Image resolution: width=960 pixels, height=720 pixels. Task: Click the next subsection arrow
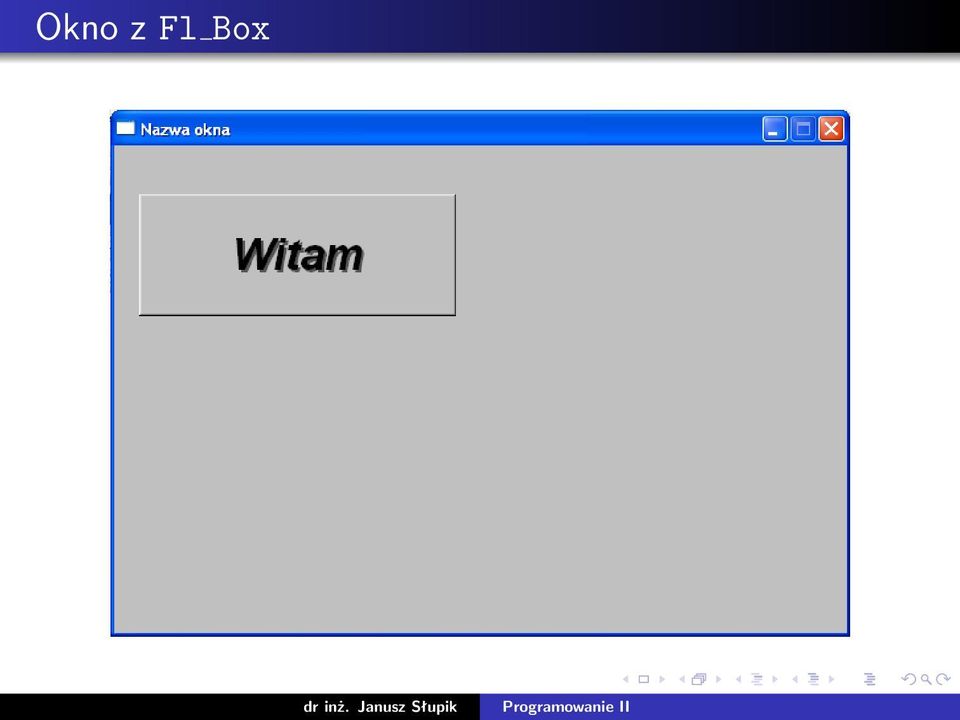click(x=775, y=679)
